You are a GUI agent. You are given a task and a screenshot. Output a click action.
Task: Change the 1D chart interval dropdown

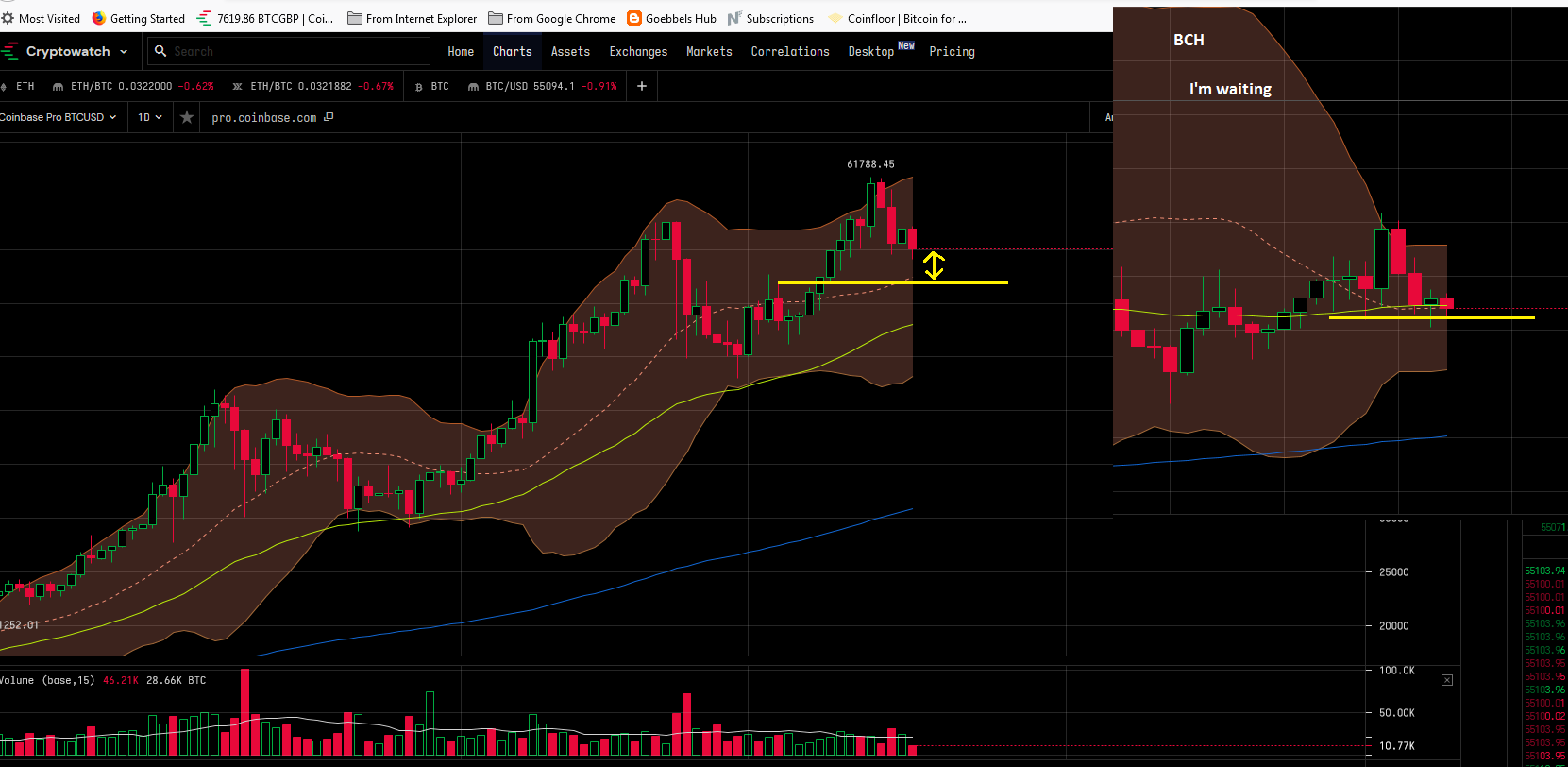150,117
